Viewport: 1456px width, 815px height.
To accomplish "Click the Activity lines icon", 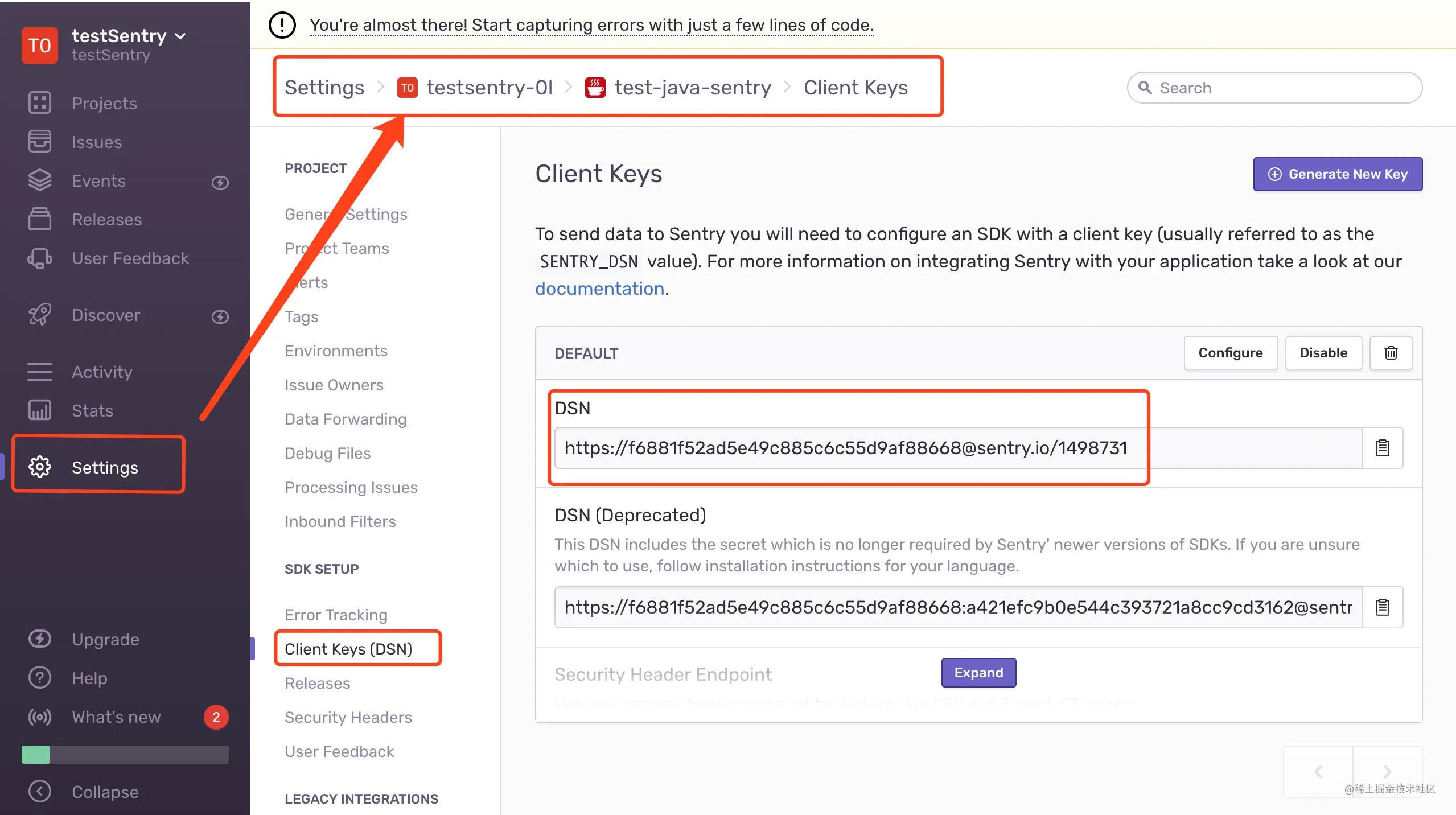I will coord(40,372).
